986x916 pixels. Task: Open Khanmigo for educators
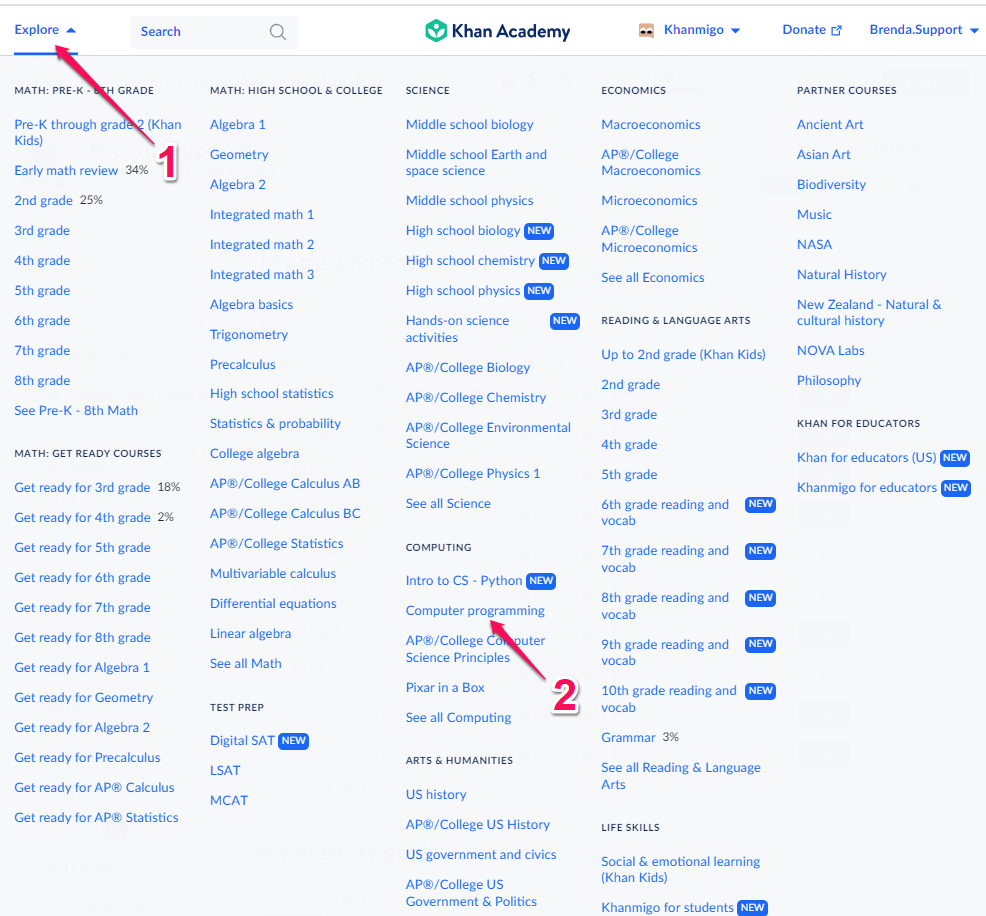[x=867, y=487]
